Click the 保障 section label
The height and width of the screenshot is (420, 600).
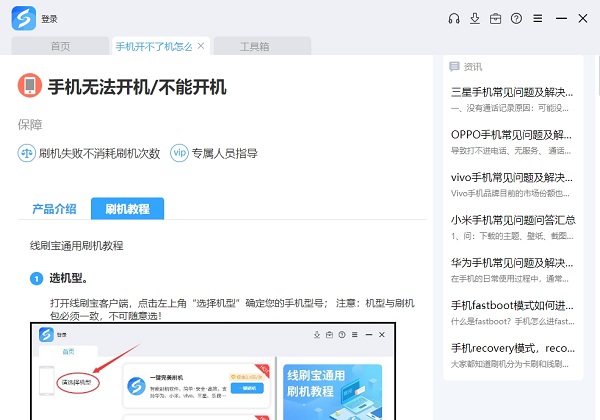(30, 125)
